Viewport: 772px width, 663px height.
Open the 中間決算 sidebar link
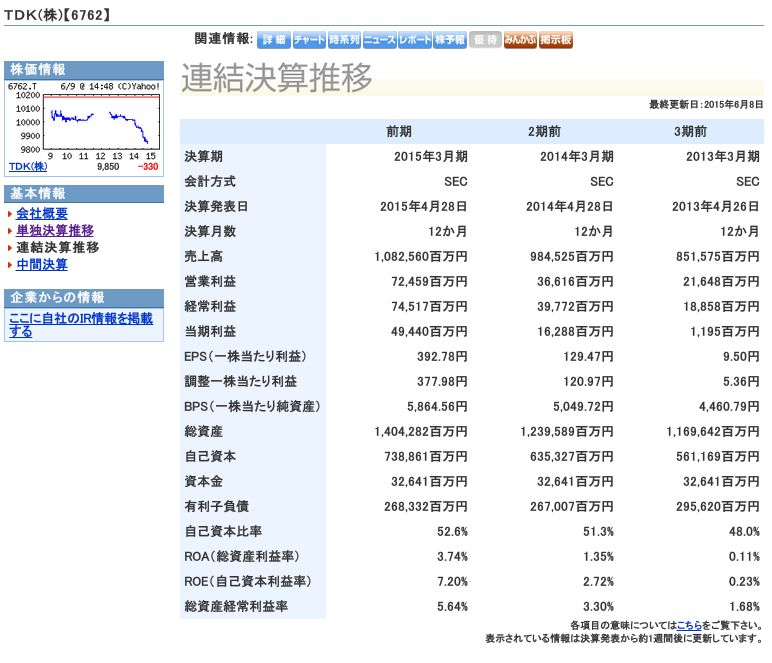coord(42,264)
